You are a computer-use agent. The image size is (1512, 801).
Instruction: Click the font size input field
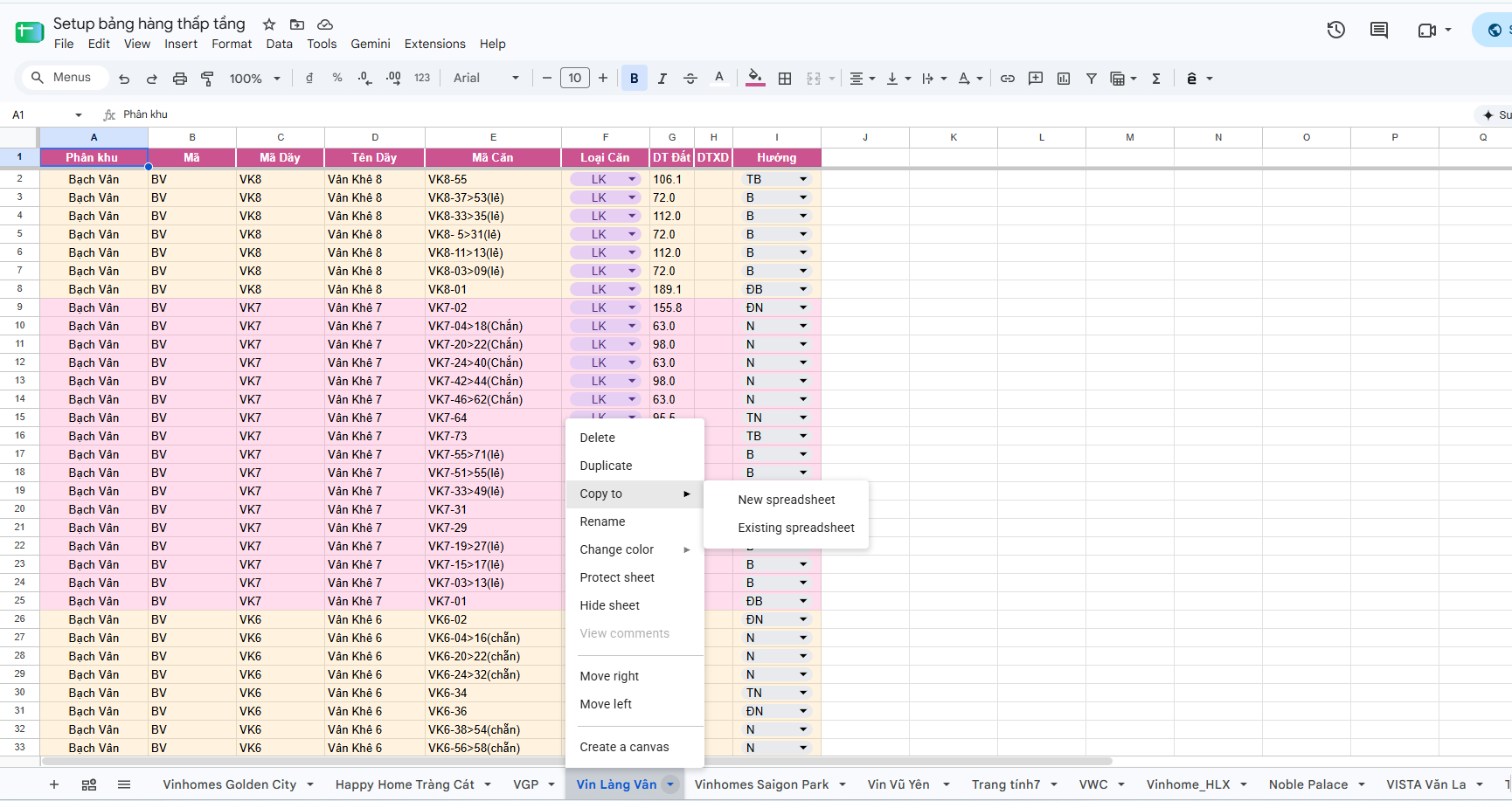(575, 79)
